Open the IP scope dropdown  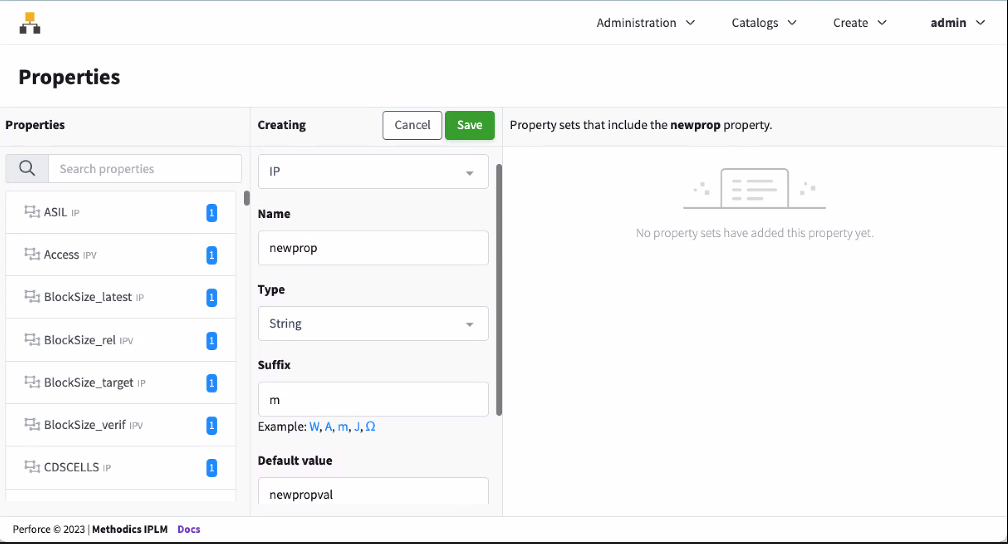[373, 172]
